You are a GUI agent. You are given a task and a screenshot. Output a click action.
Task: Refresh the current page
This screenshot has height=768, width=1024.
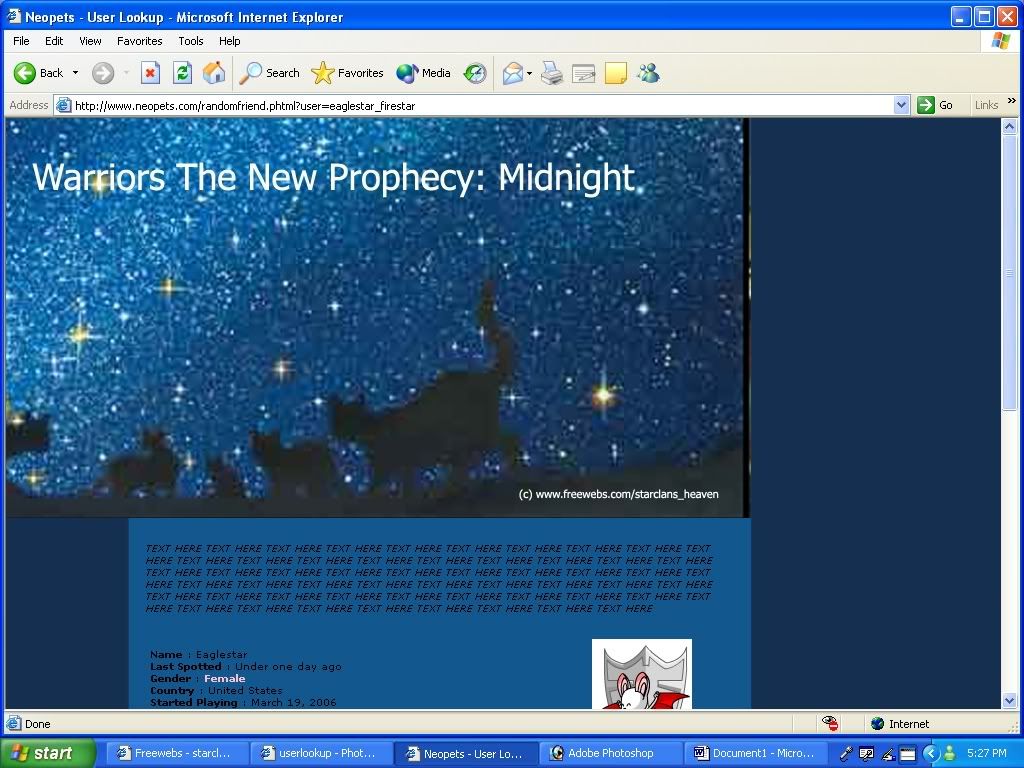pyautogui.click(x=182, y=73)
